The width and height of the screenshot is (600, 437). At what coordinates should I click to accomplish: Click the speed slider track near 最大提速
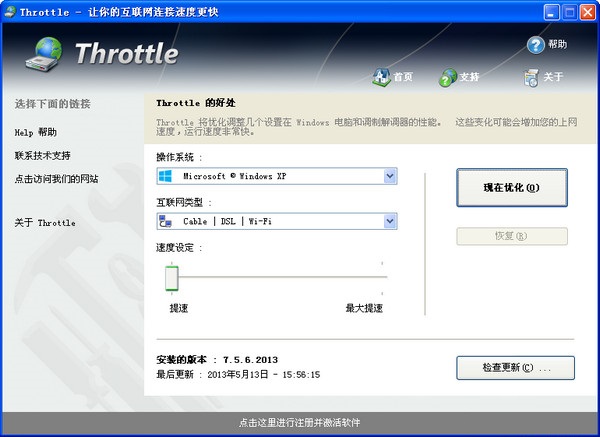pyautogui.click(x=381, y=277)
